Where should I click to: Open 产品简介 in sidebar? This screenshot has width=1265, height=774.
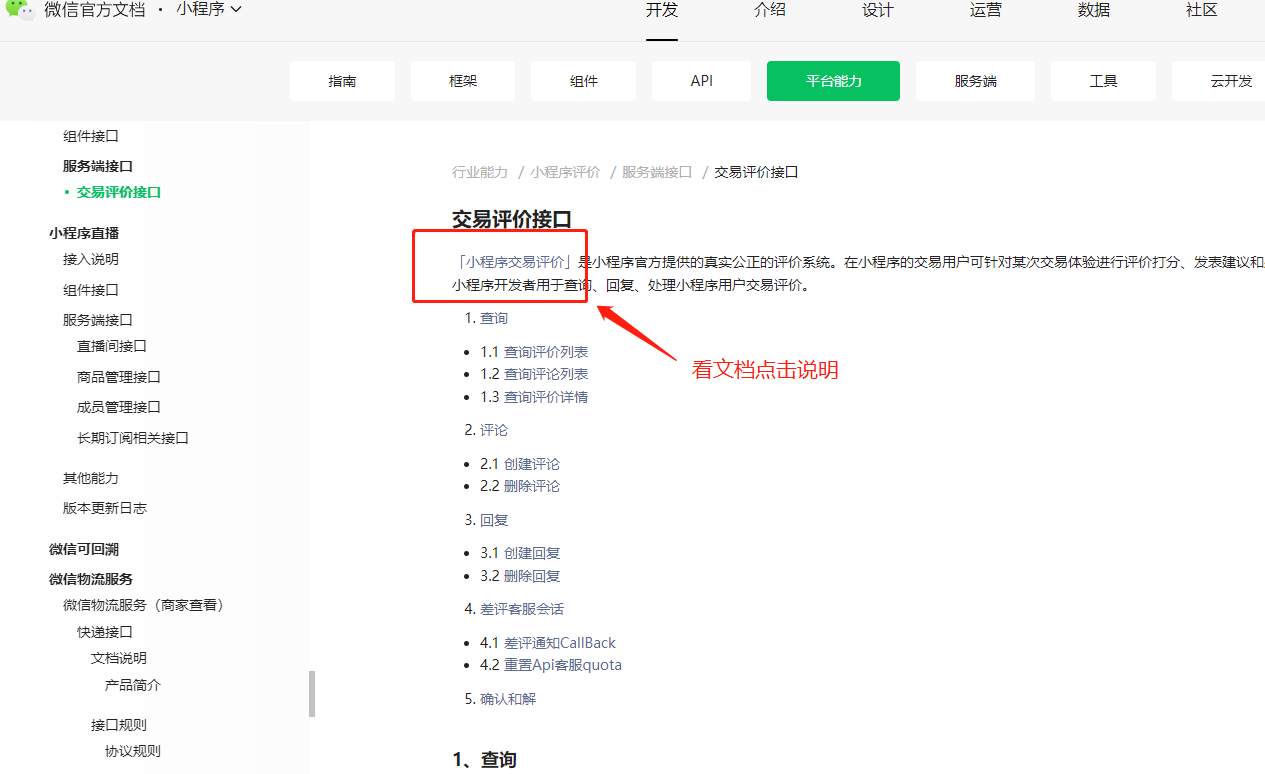click(x=133, y=685)
